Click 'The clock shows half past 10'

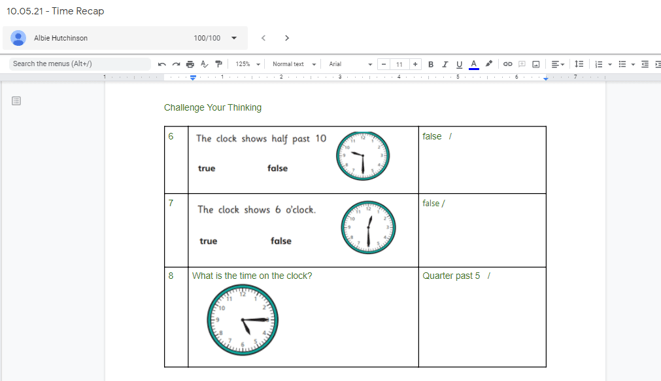(261, 139)
